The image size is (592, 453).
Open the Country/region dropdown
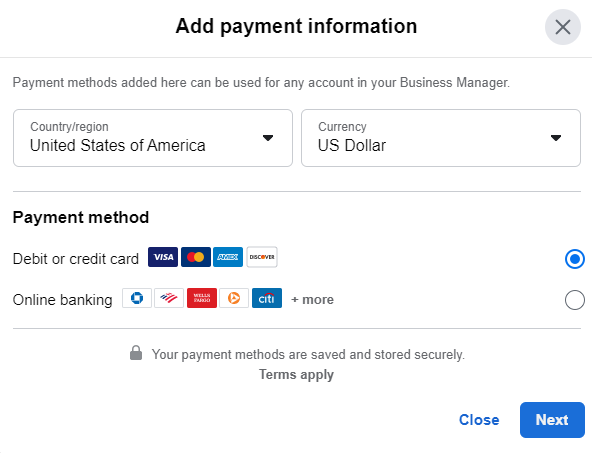pos(153,138)
